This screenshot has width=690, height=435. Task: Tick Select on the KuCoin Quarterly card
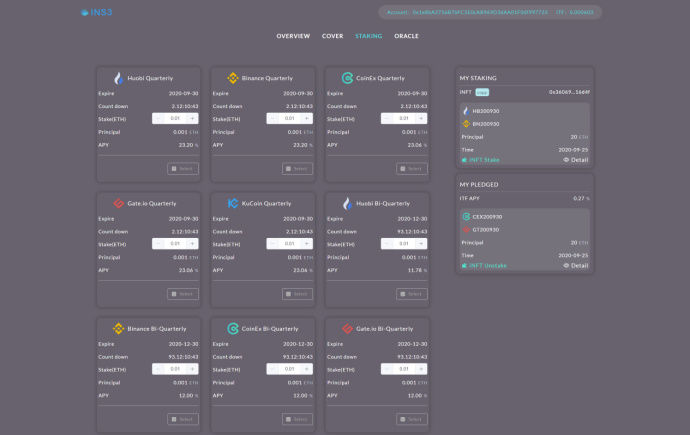click(x=297, y=294)
